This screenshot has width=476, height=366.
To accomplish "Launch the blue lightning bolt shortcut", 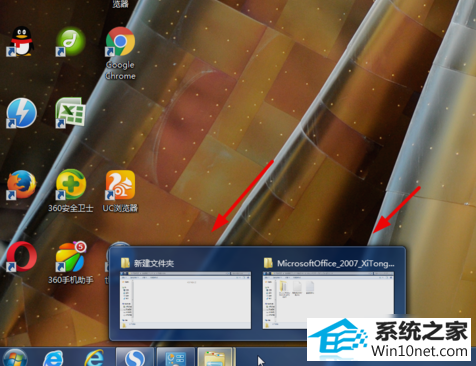I will (x=21, y=113).
